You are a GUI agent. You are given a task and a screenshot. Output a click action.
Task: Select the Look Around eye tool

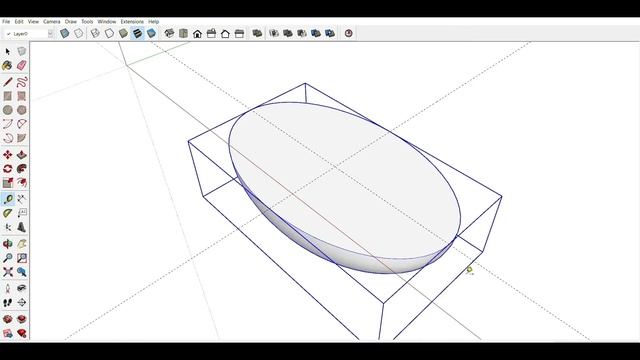coord(22,289)
